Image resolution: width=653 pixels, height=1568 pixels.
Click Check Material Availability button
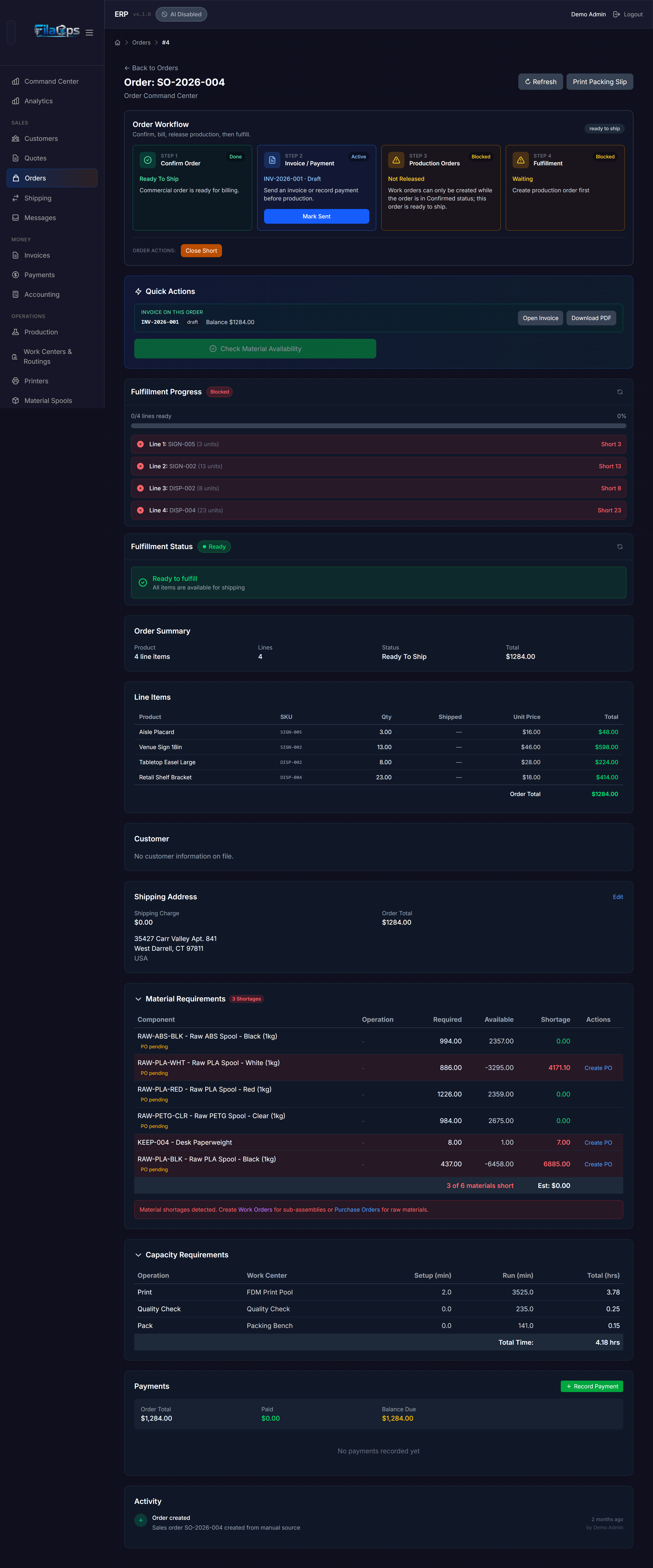[x=255, y=349]
